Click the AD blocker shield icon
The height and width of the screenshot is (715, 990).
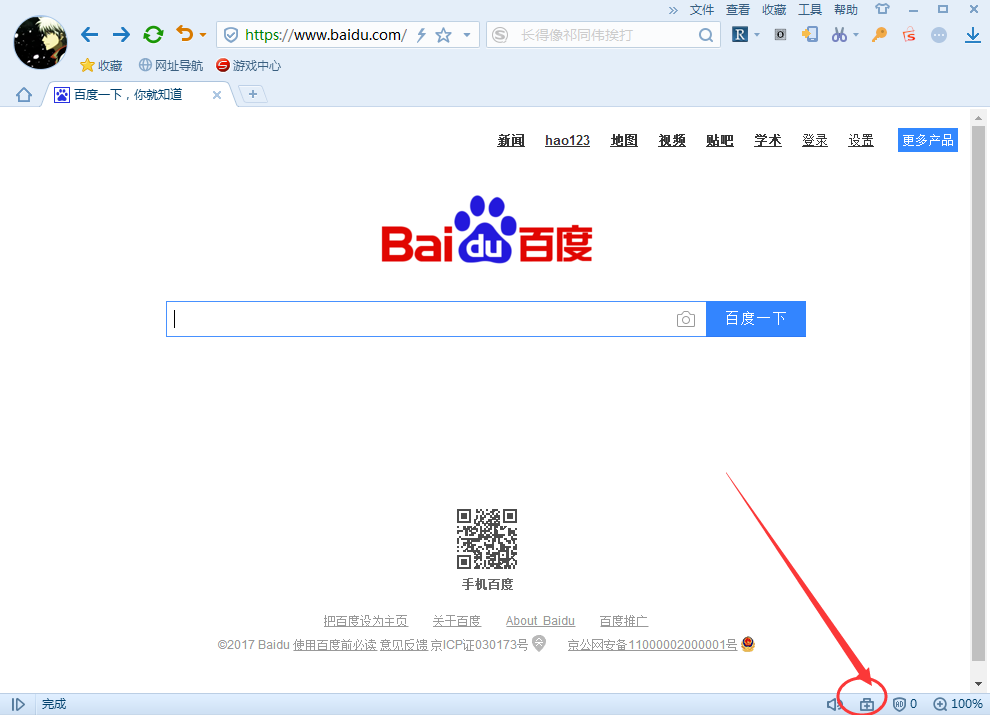pos(900,704)
